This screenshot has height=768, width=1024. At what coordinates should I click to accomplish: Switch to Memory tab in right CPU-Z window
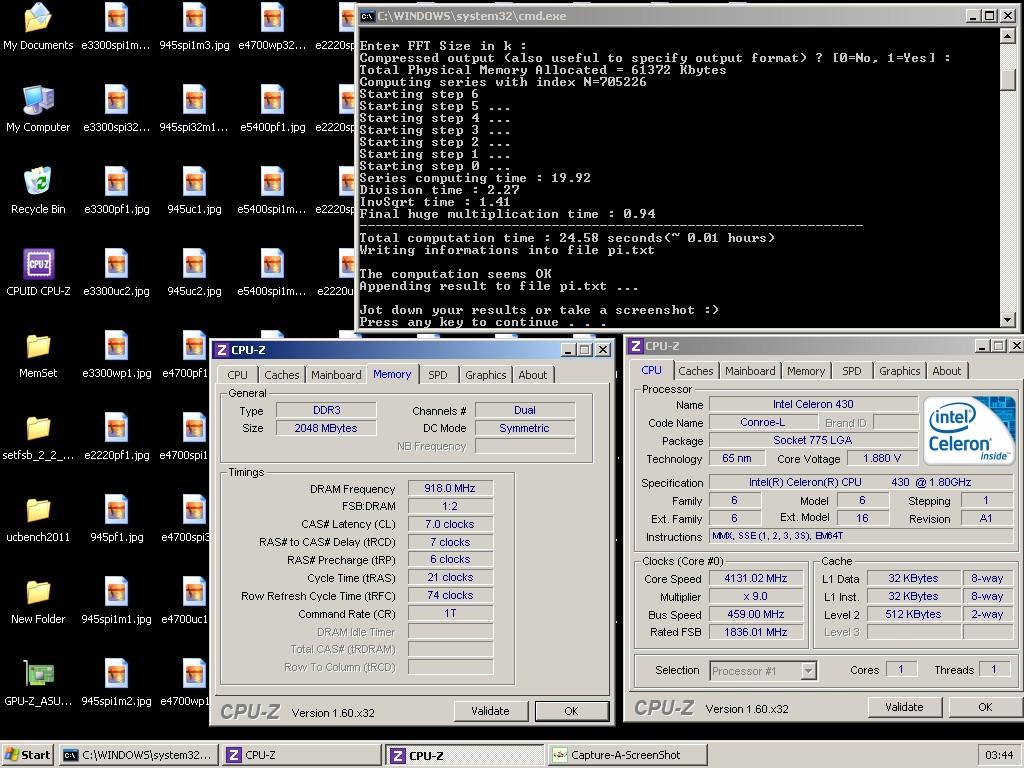(x=806, y=371)
